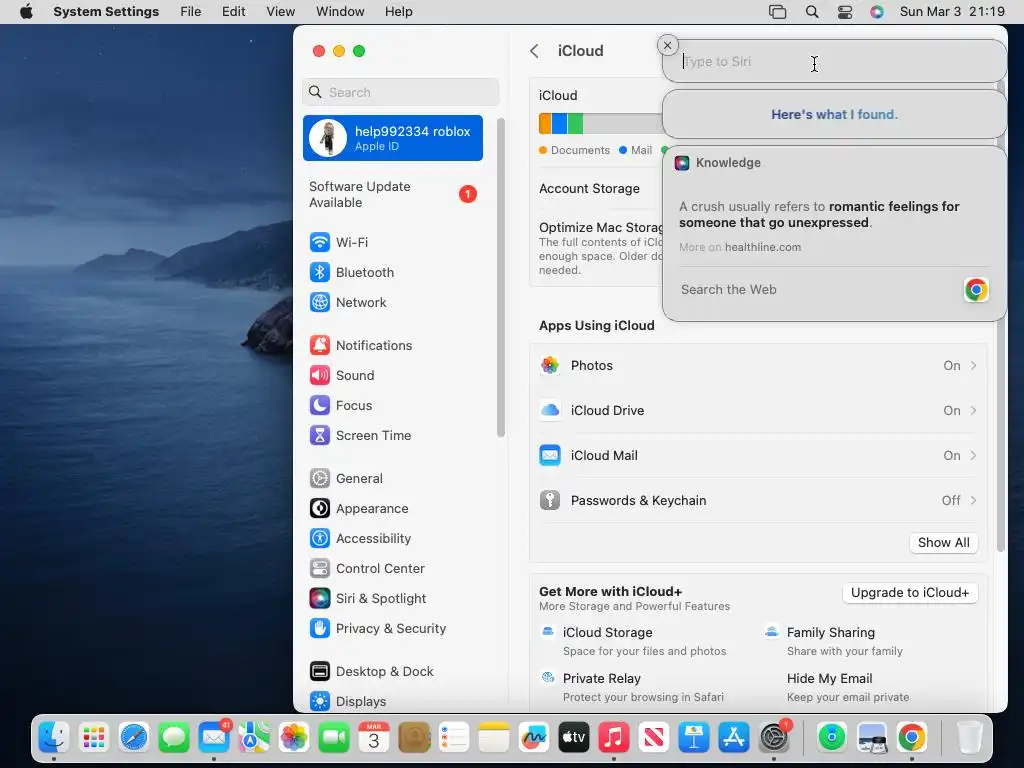
Task: Open the View menu
Action: click(x=280, y=12)
